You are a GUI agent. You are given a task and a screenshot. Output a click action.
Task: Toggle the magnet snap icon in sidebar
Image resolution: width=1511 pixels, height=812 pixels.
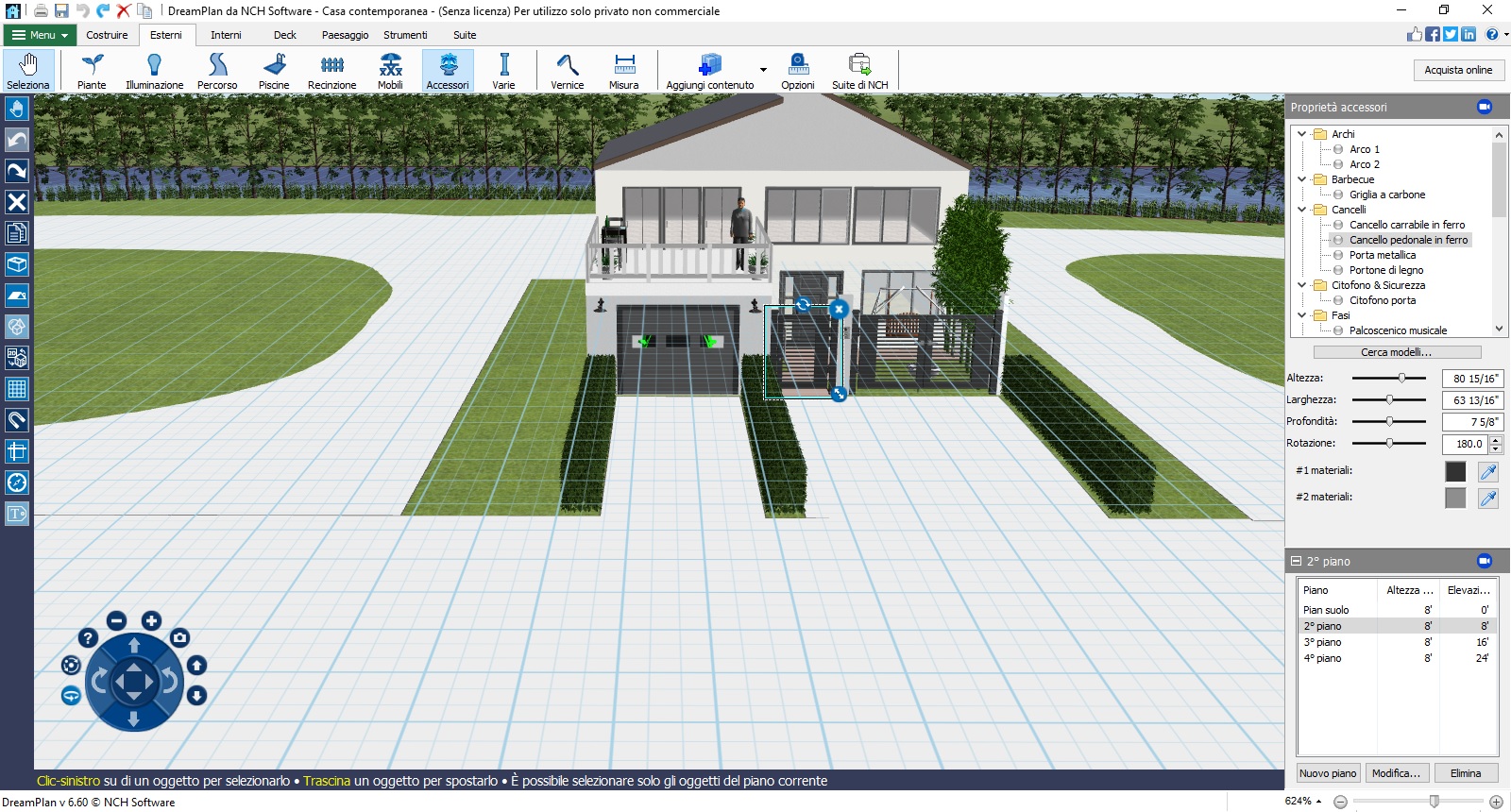coord(17,420)
